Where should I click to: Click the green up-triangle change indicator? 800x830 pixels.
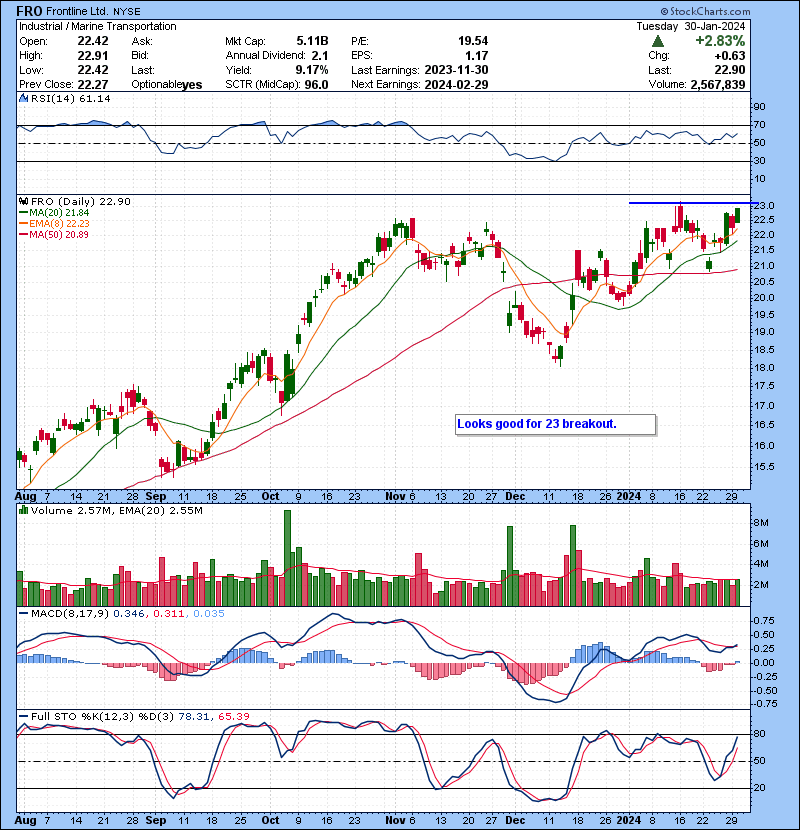coord(658,41)
